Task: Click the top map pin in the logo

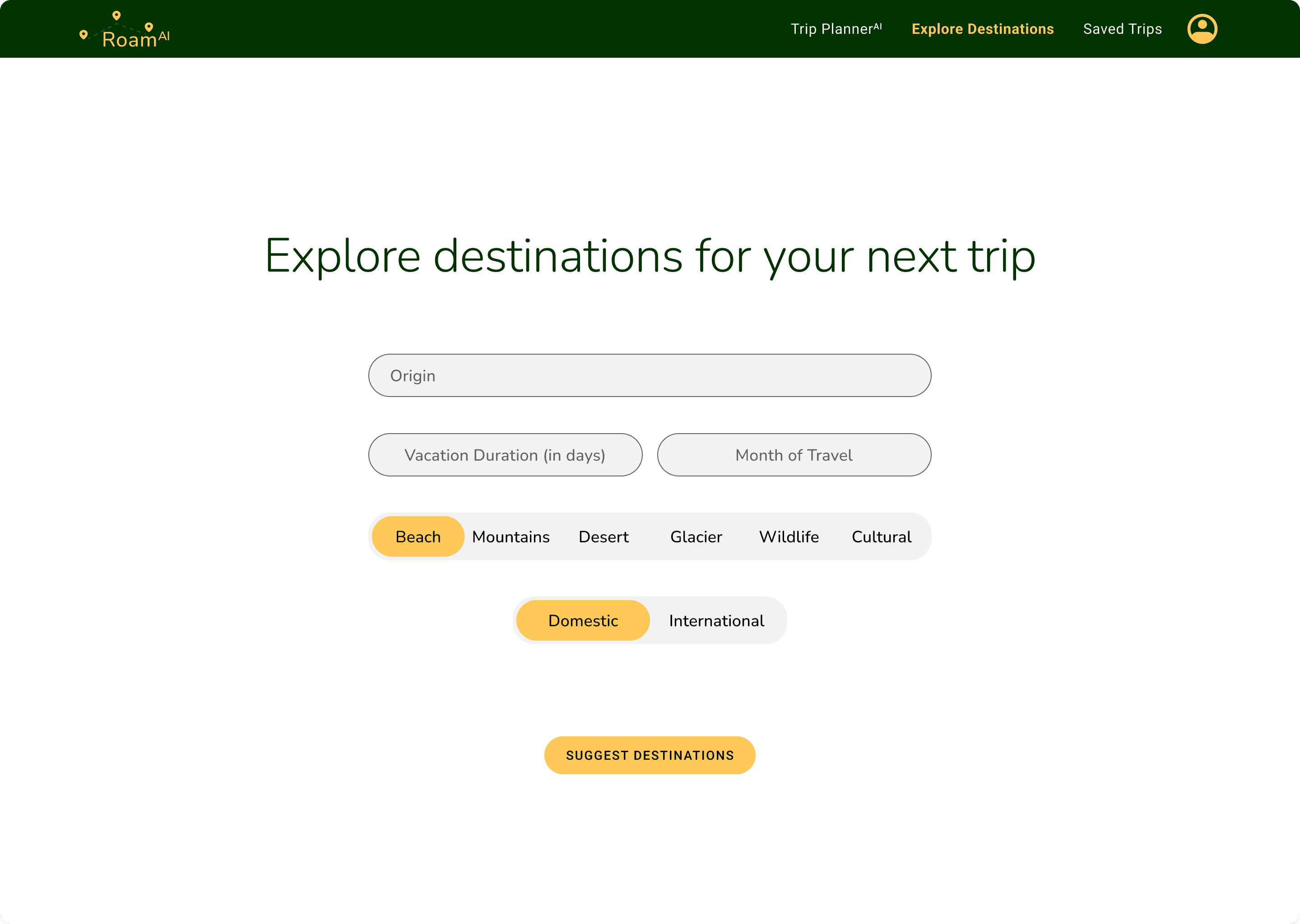Action: click(x=116, y=15)
